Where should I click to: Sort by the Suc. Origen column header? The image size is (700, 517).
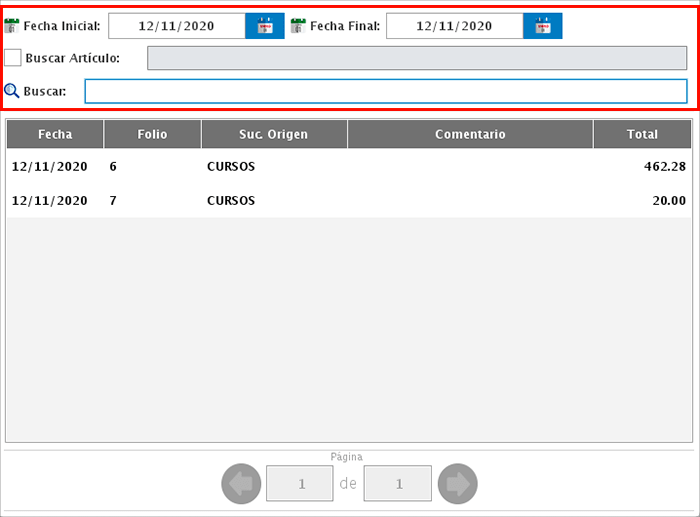(273, 134)
